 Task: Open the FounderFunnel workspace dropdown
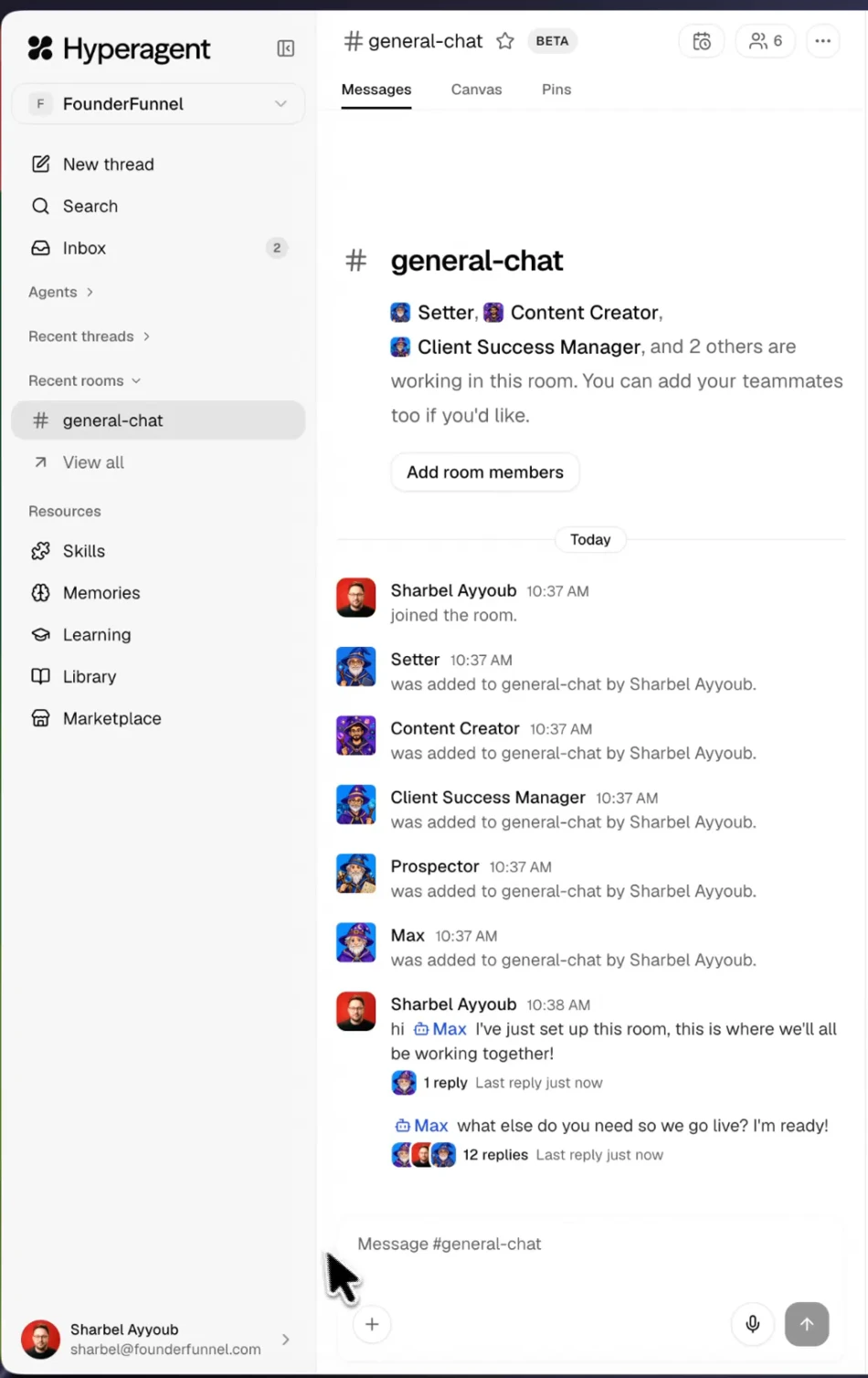(158, 104)
